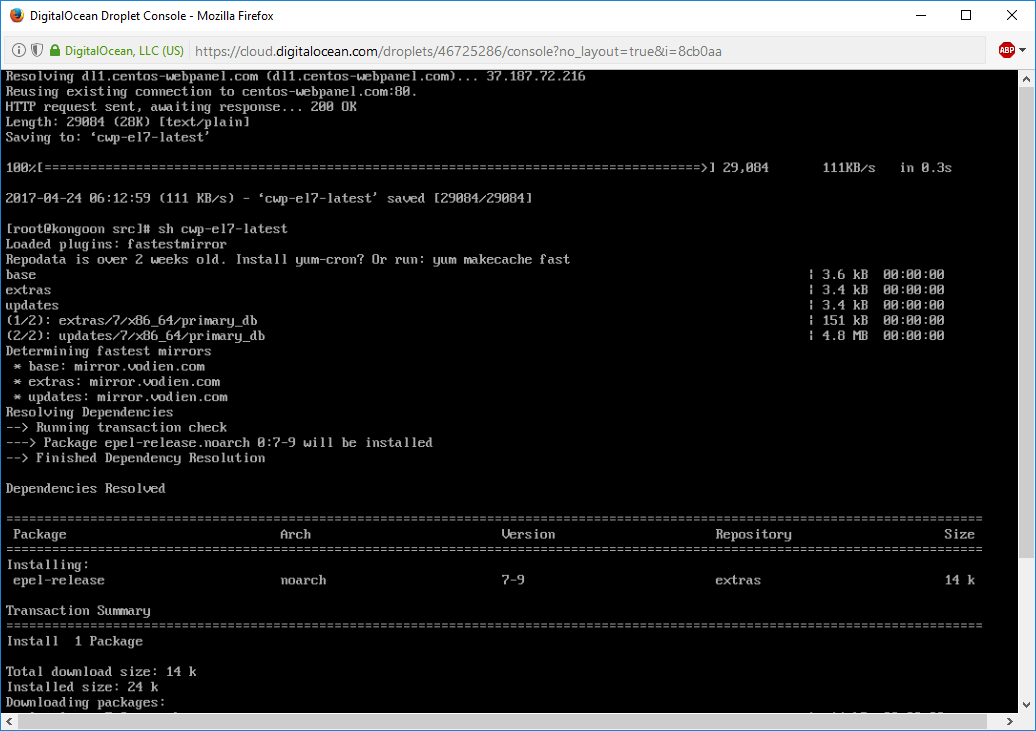Click 'extras: mirror.vodien.com' line

pos(117,381)
